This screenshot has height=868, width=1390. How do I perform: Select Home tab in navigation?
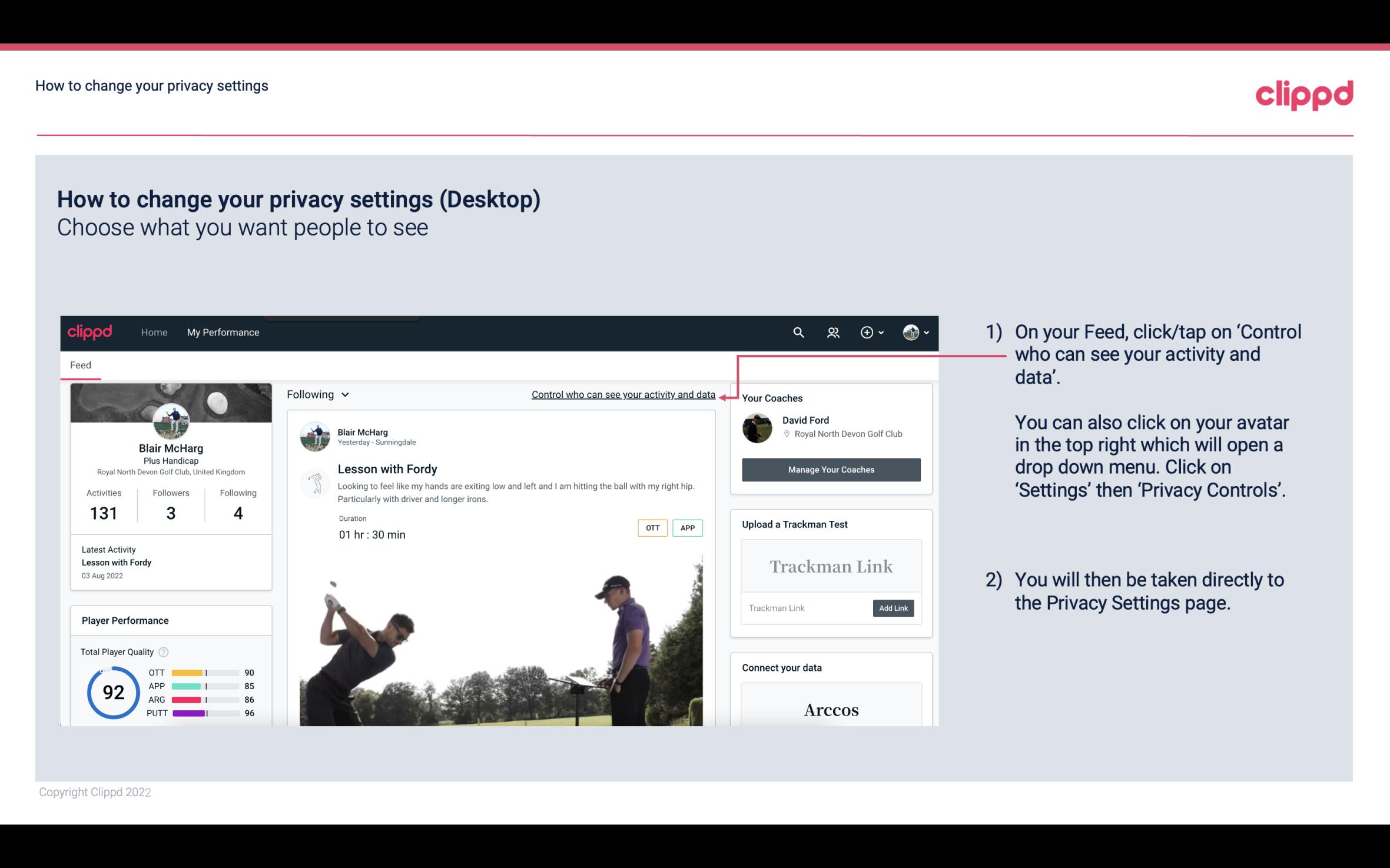pos(153,332)
